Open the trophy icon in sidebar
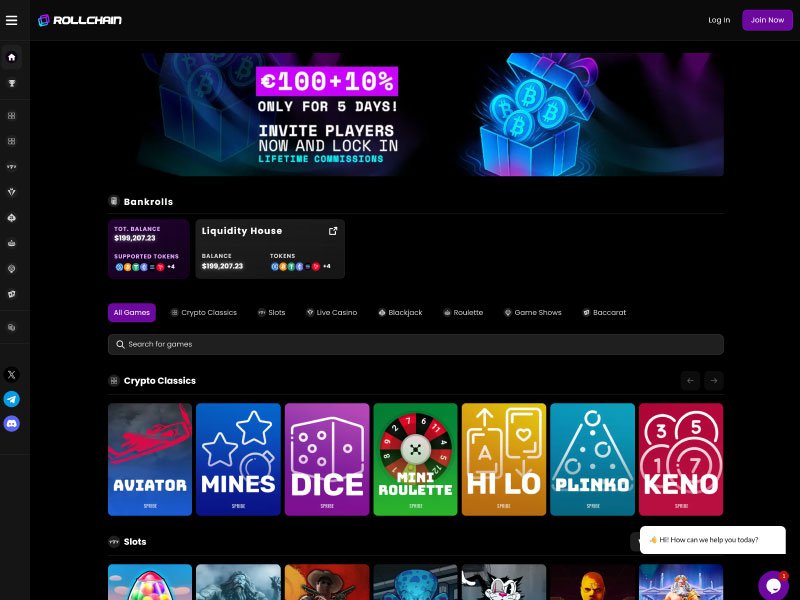This screenshot has width=800, height=600. click(x=12, y=83)
